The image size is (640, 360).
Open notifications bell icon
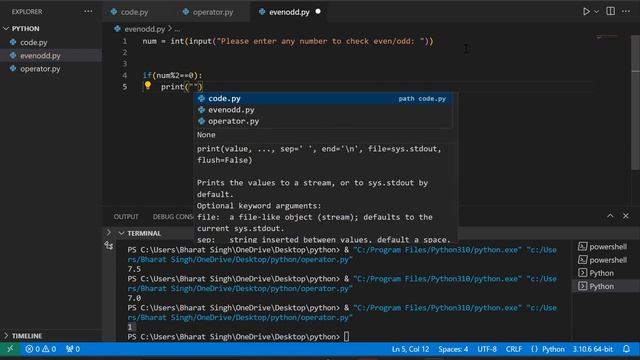pos(626,349)
